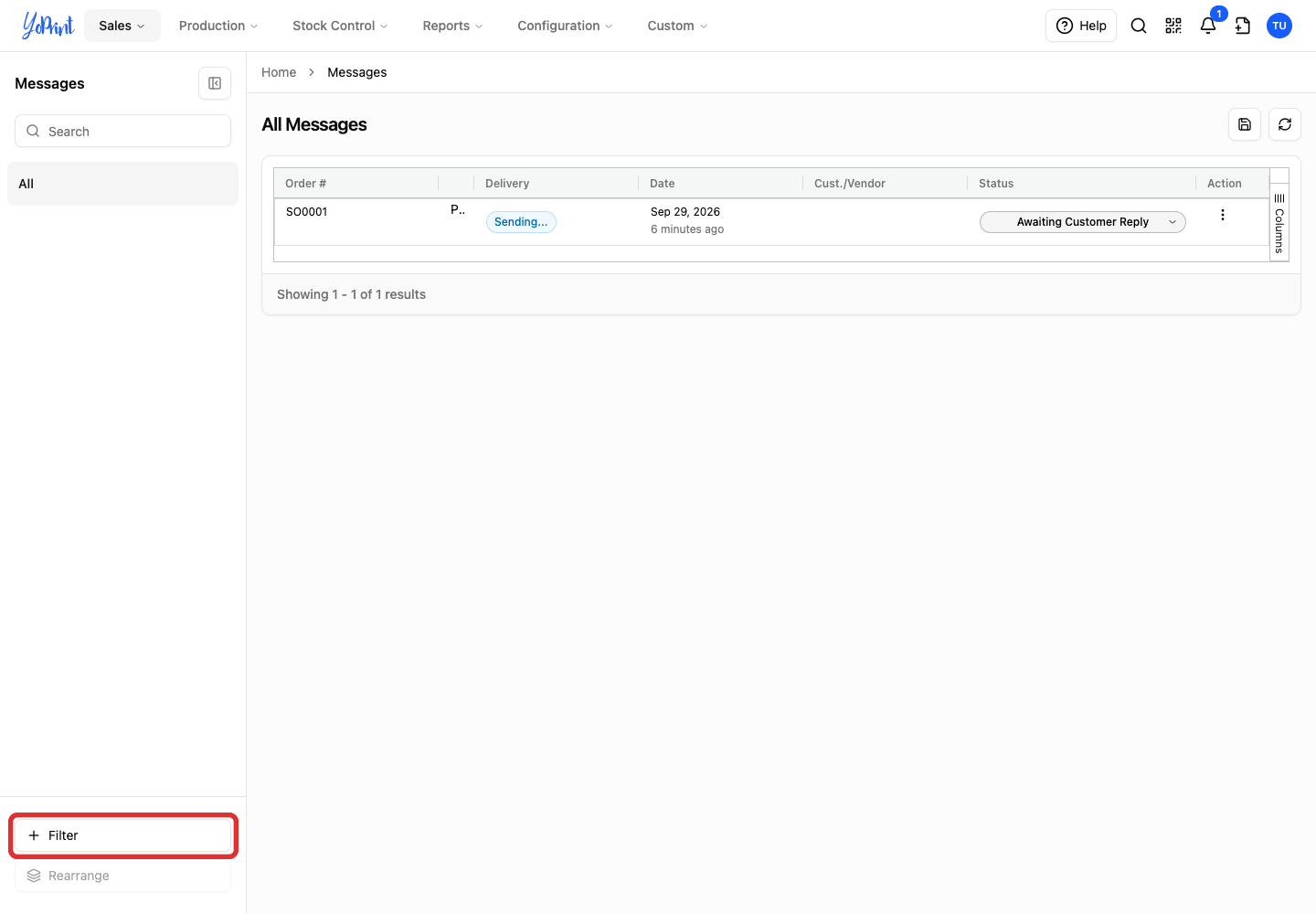1316x914 pixels.
Task: Expand the Configuration menu
Action: (565, 26)
